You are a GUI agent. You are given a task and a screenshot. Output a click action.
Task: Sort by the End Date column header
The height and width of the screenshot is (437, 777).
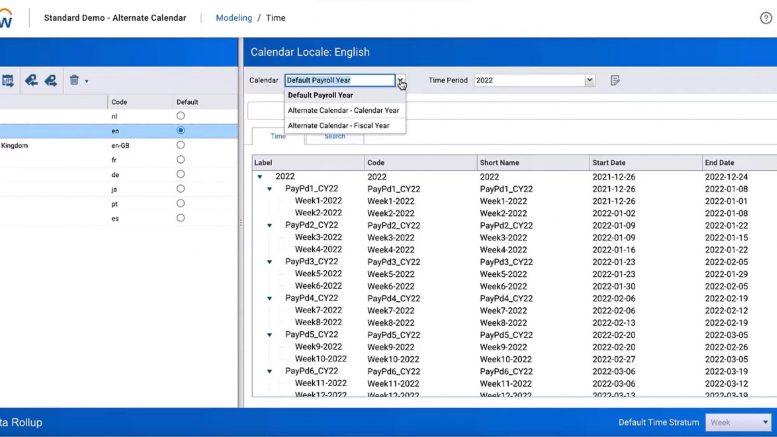click(740, 163)
